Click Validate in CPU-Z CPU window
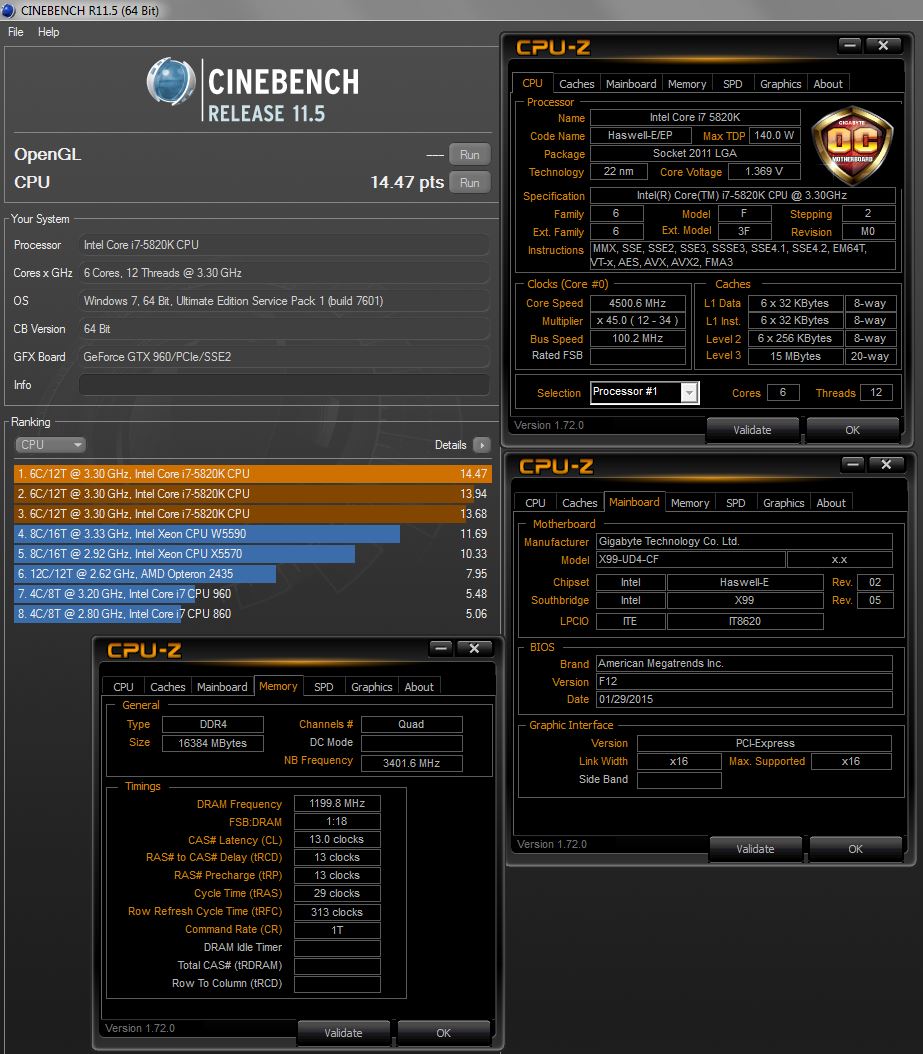923x1054 pixels. (752, 430)
